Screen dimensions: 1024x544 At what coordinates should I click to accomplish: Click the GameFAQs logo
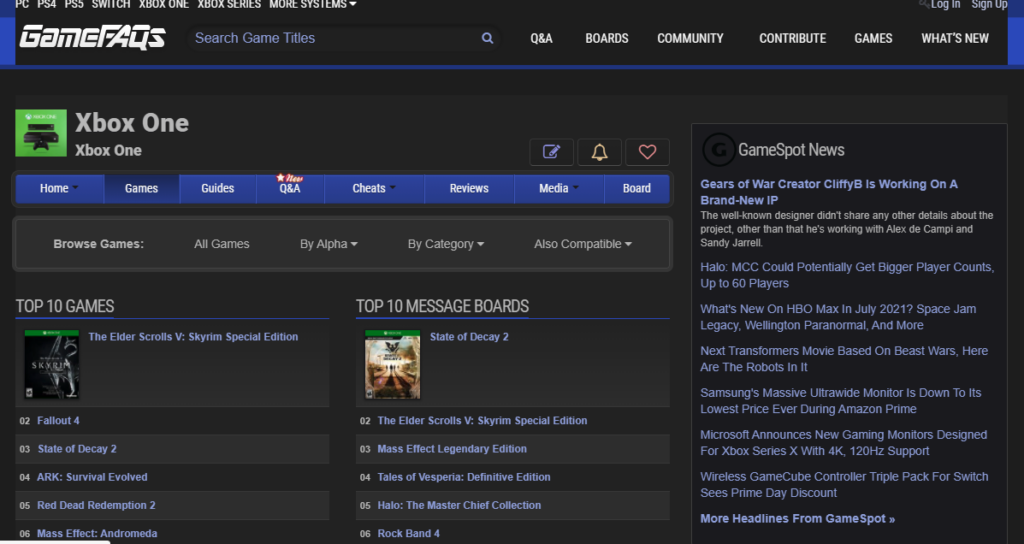[92, 38]
